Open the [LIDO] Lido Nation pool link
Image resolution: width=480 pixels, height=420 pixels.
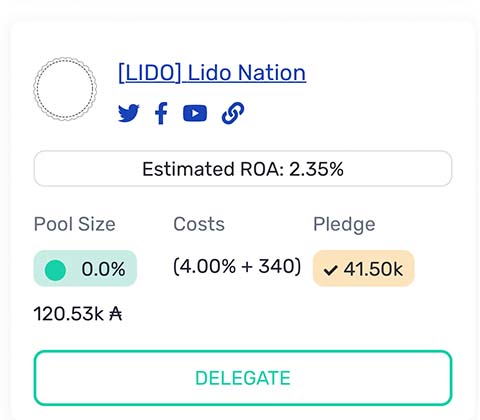(x=212, y=73)
